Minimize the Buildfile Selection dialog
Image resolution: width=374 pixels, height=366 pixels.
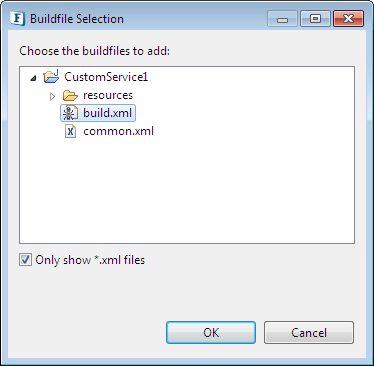point(282,19)
